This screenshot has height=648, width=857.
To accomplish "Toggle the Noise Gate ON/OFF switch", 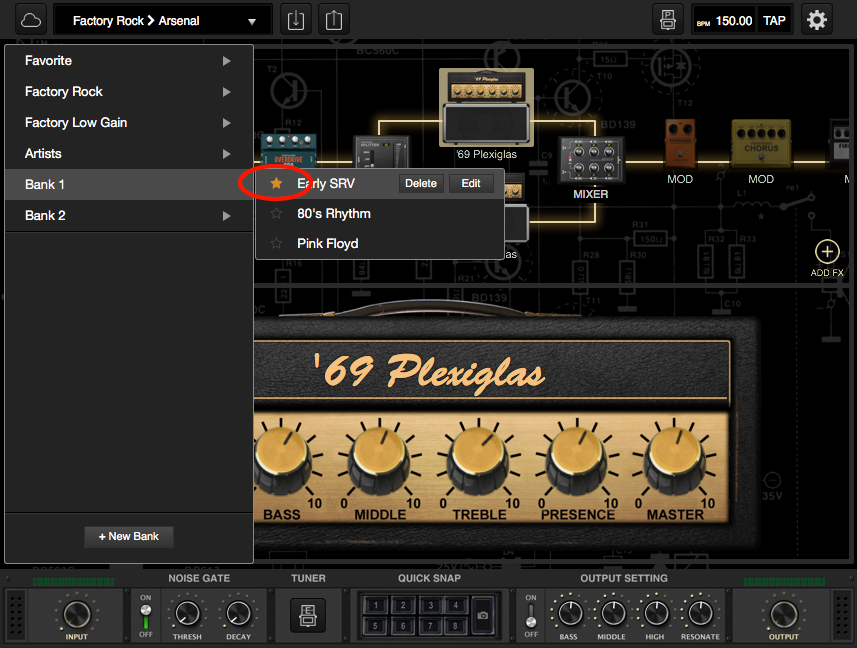I will coord(146,616).
